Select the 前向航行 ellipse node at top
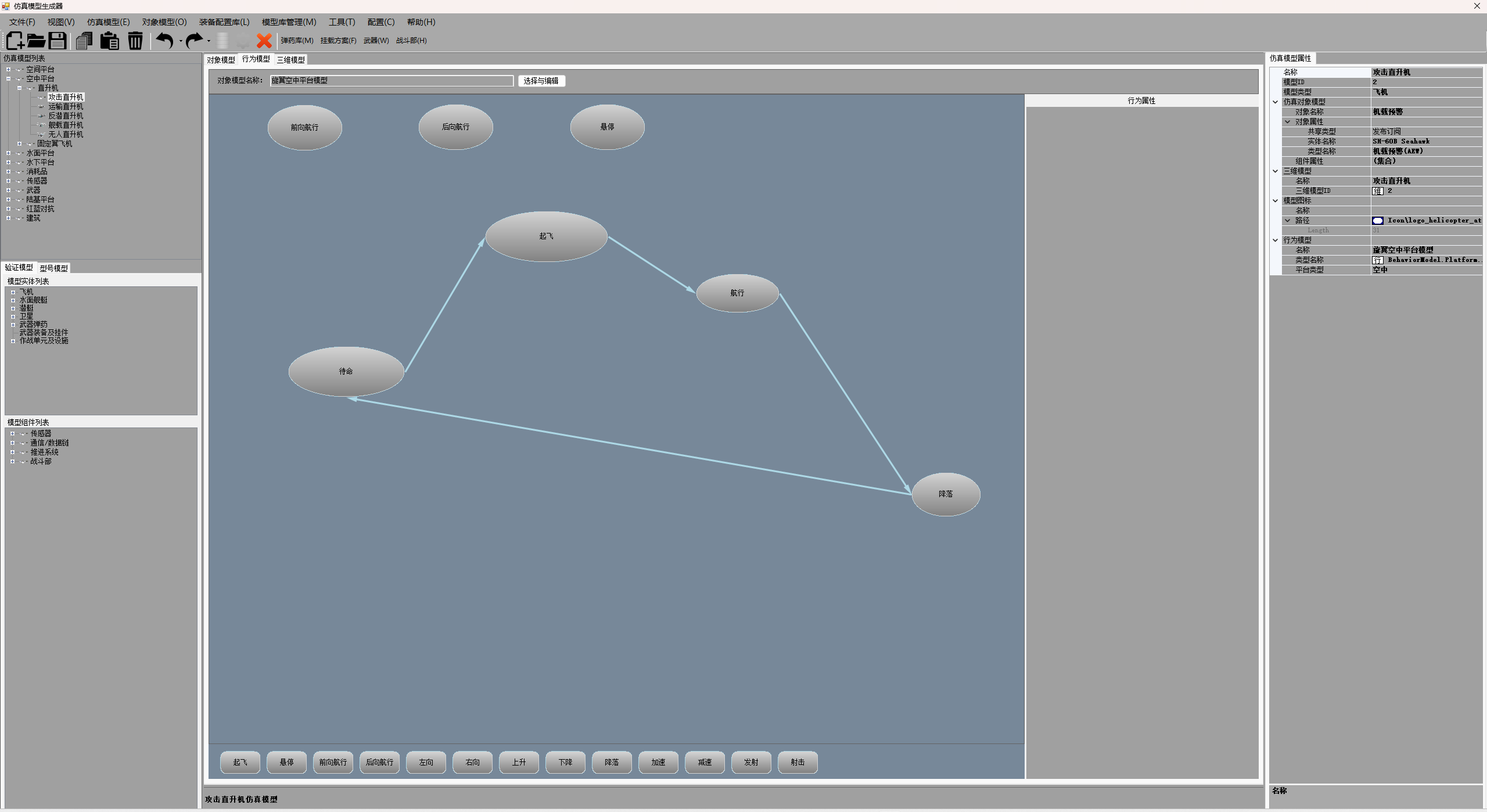This screenshot has width=1487, height=812. click(x=304, y=127)
